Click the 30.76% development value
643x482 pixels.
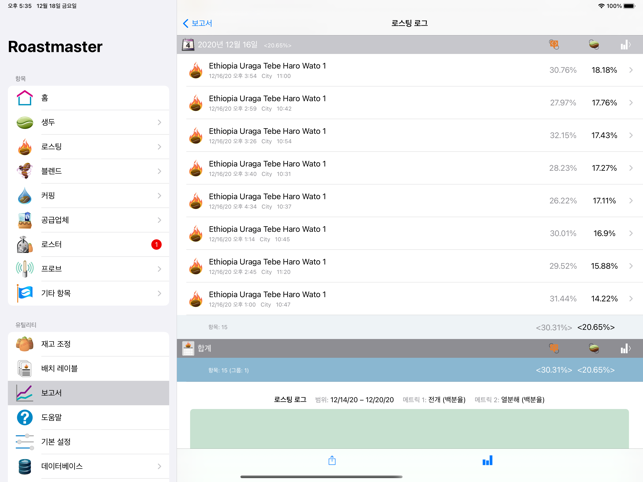(563, 70)
